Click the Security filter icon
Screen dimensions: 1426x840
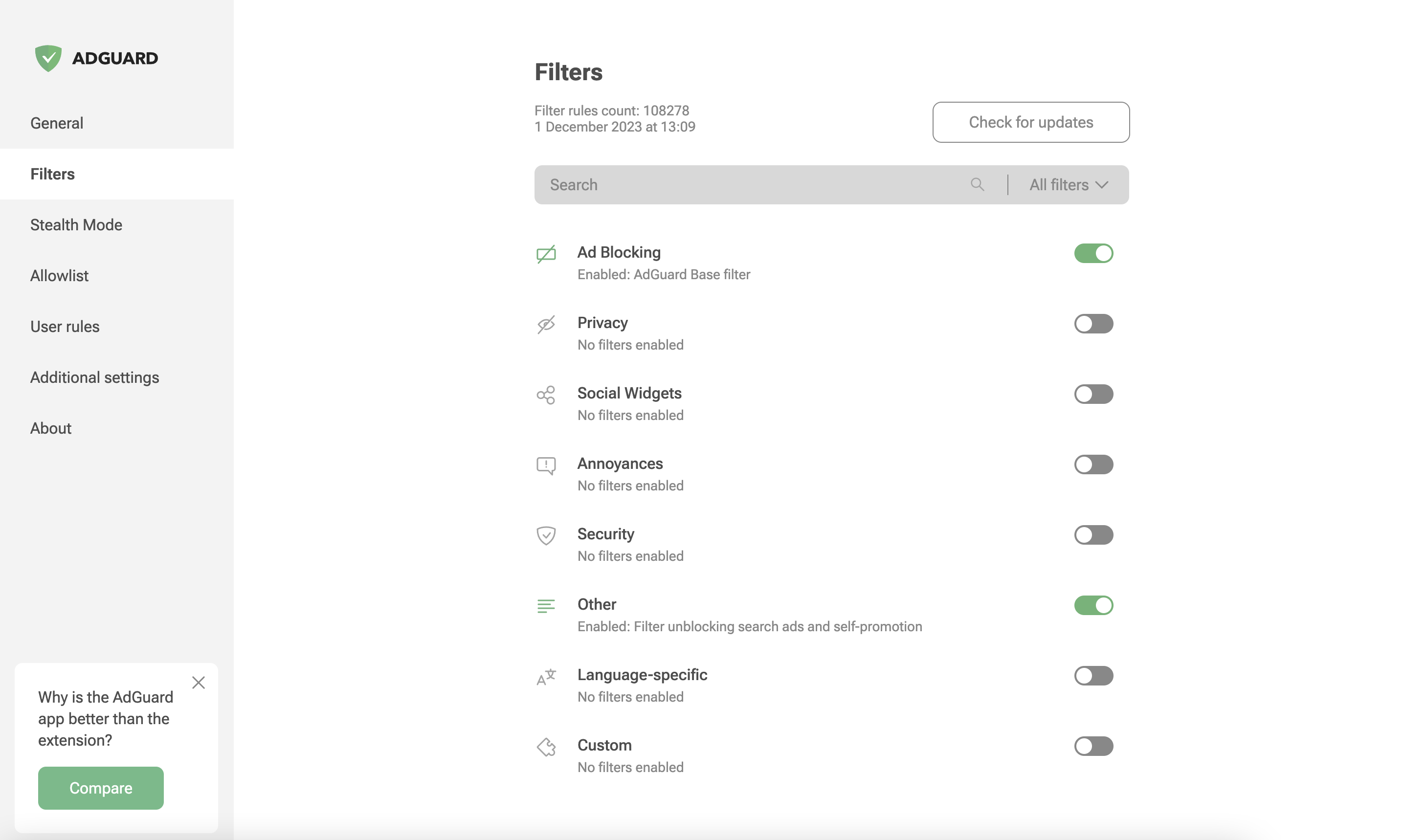point(546,535)
